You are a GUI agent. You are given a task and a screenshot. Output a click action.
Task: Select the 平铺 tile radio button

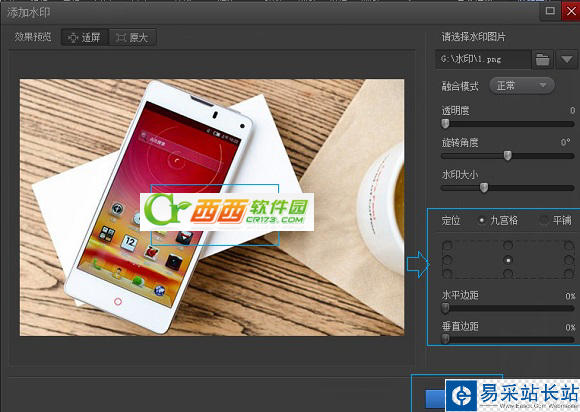tap(544, 220)
